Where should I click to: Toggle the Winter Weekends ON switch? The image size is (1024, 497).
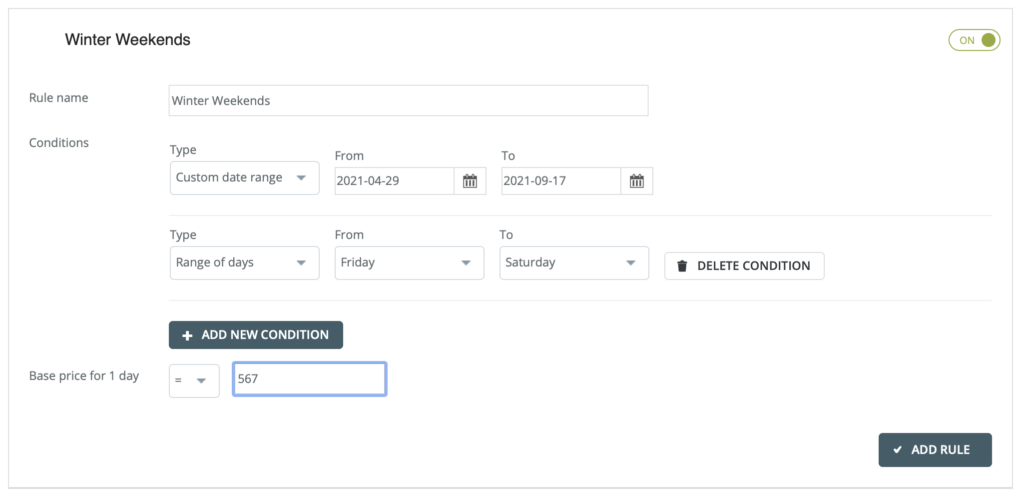point(974,40)
